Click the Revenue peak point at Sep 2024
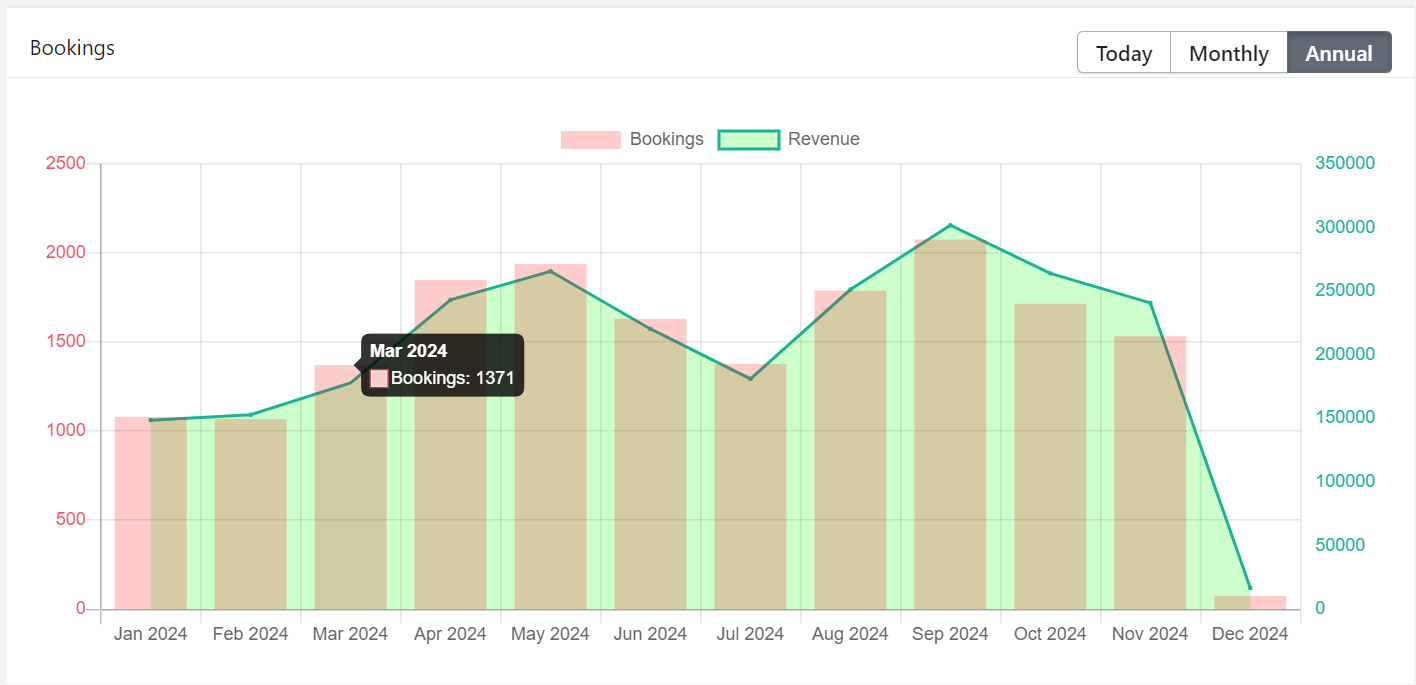1416x685 pixels. pyautogui.click(x=951, y=225)
